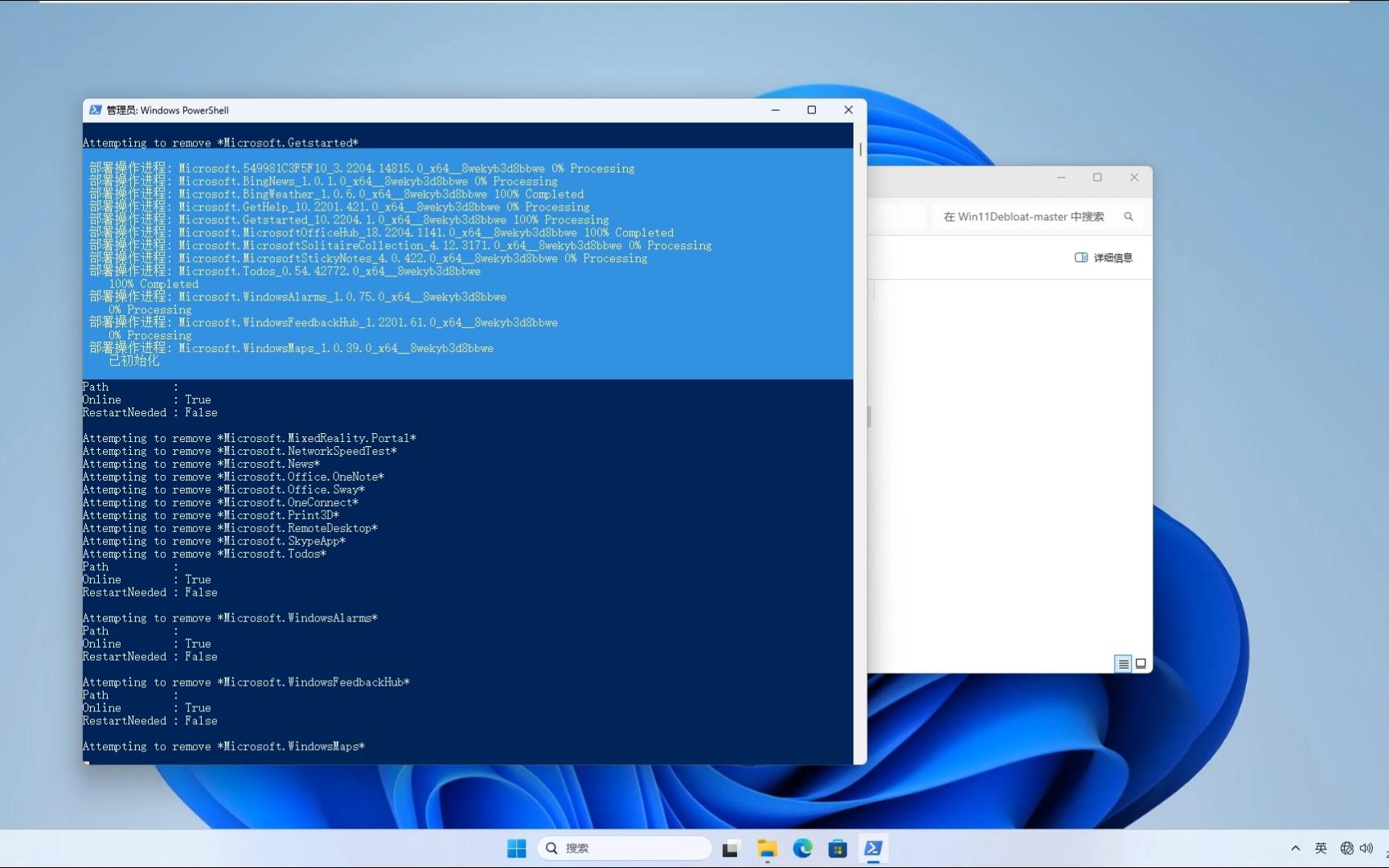This screenshot has width=1389, height=868.
Task: Maximize the File Explorer window
Action: 1097,178
